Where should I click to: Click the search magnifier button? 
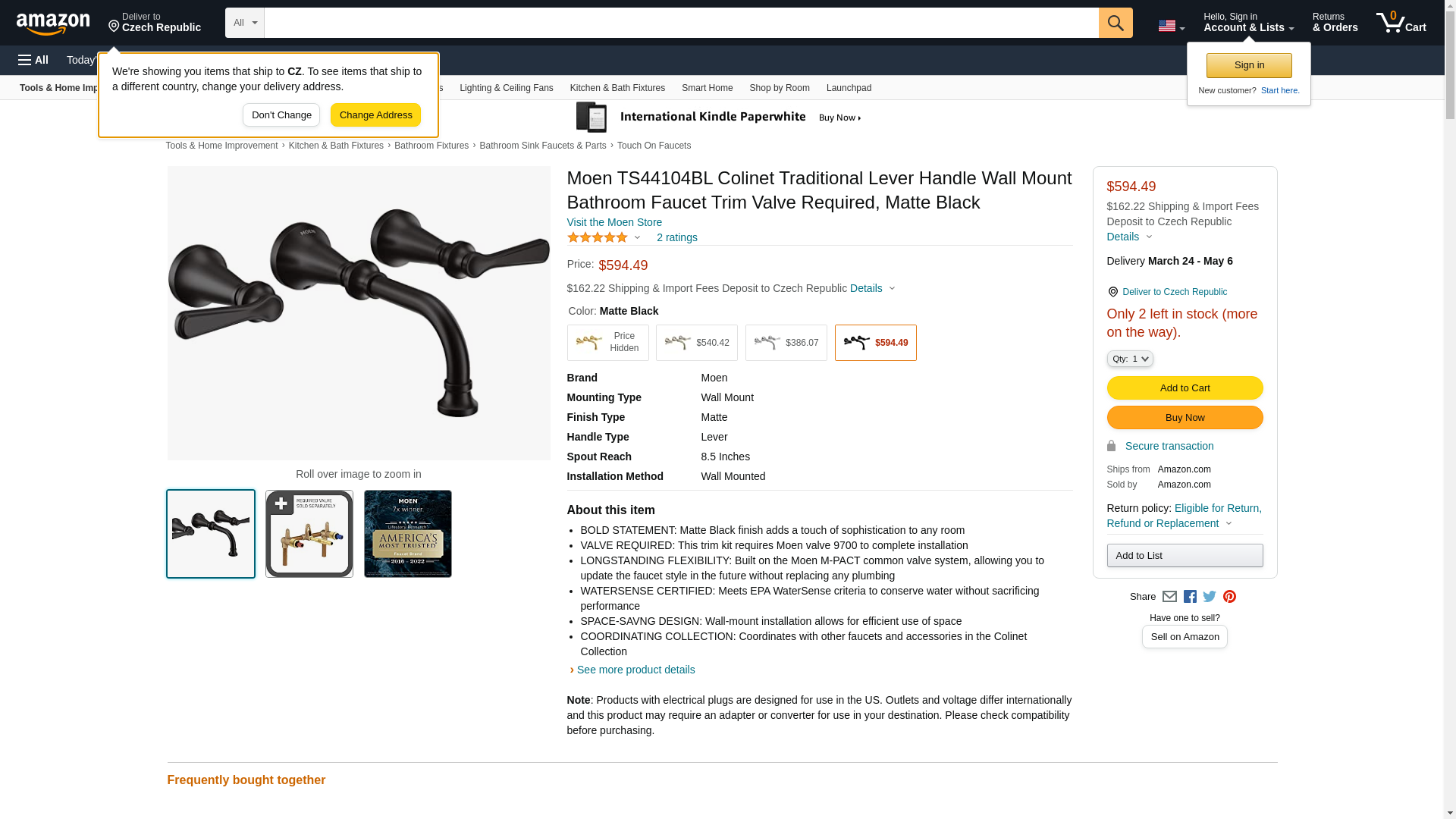1115,23
